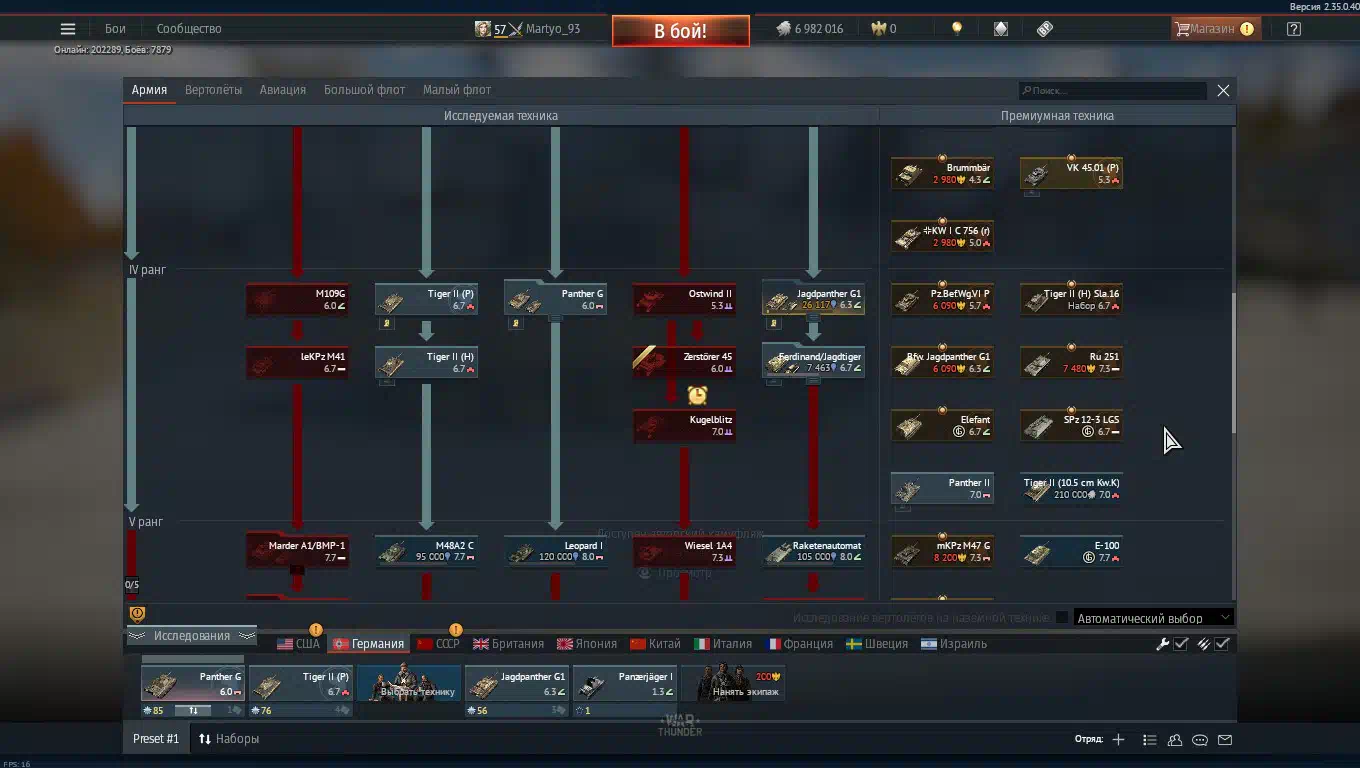Click the Поиск search field
The image size is (1360, 768).
pos(1112,90)
